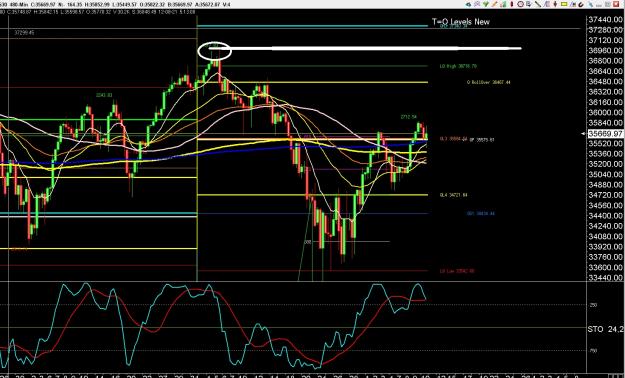This screenshot has height=378, width=625.
Task: Click the "T=O Levels New" label
Action: [x=461, y=22]
